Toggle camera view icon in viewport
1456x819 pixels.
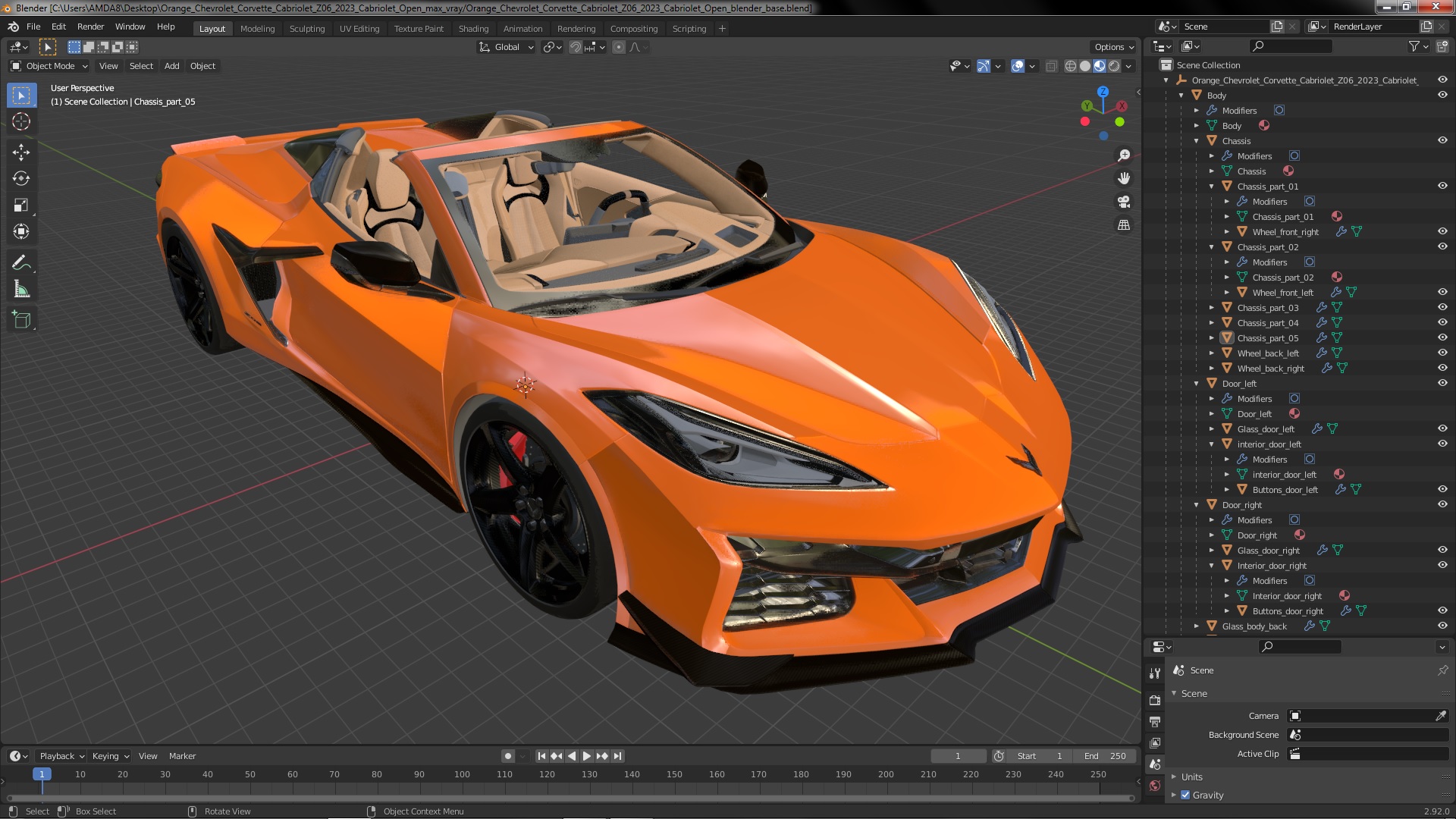tap(1124, 202)
